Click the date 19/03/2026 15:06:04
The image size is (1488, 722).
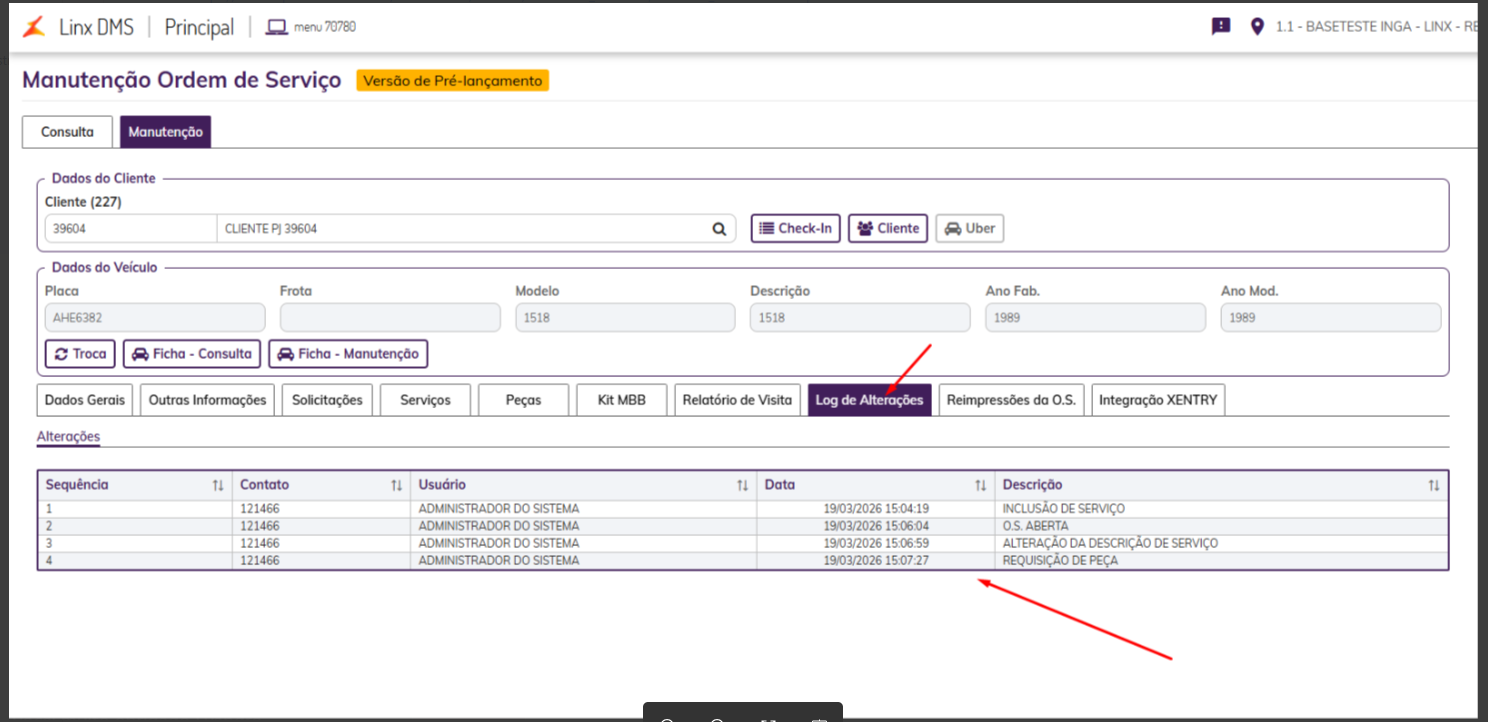click(x=876, y=526)
